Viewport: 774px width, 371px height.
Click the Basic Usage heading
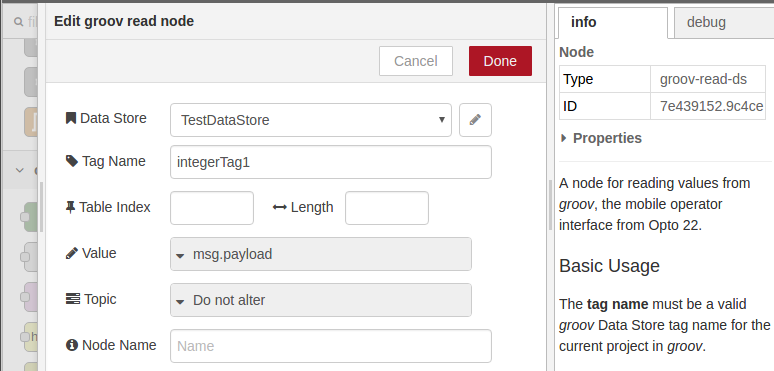pos(609,266)
